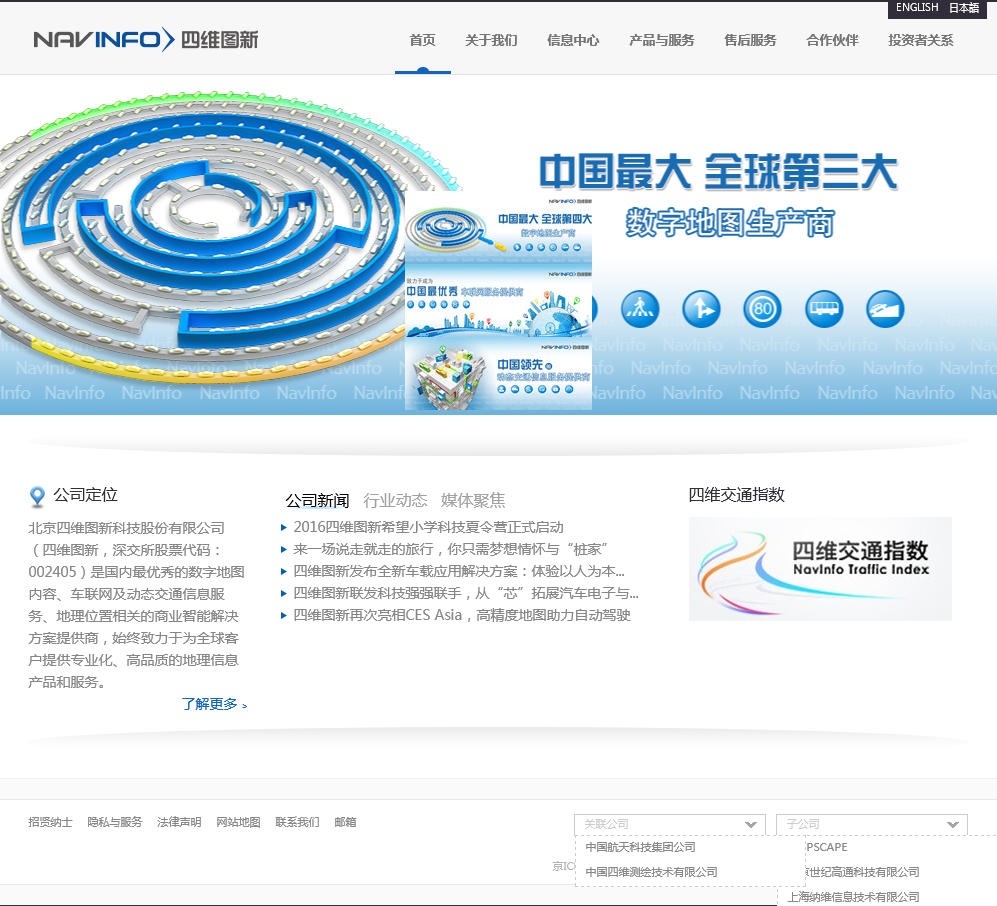Viewport: 997px width, 906px height.
Task: Click the location pin icon beside 公司定位
Action: (38, 497)
